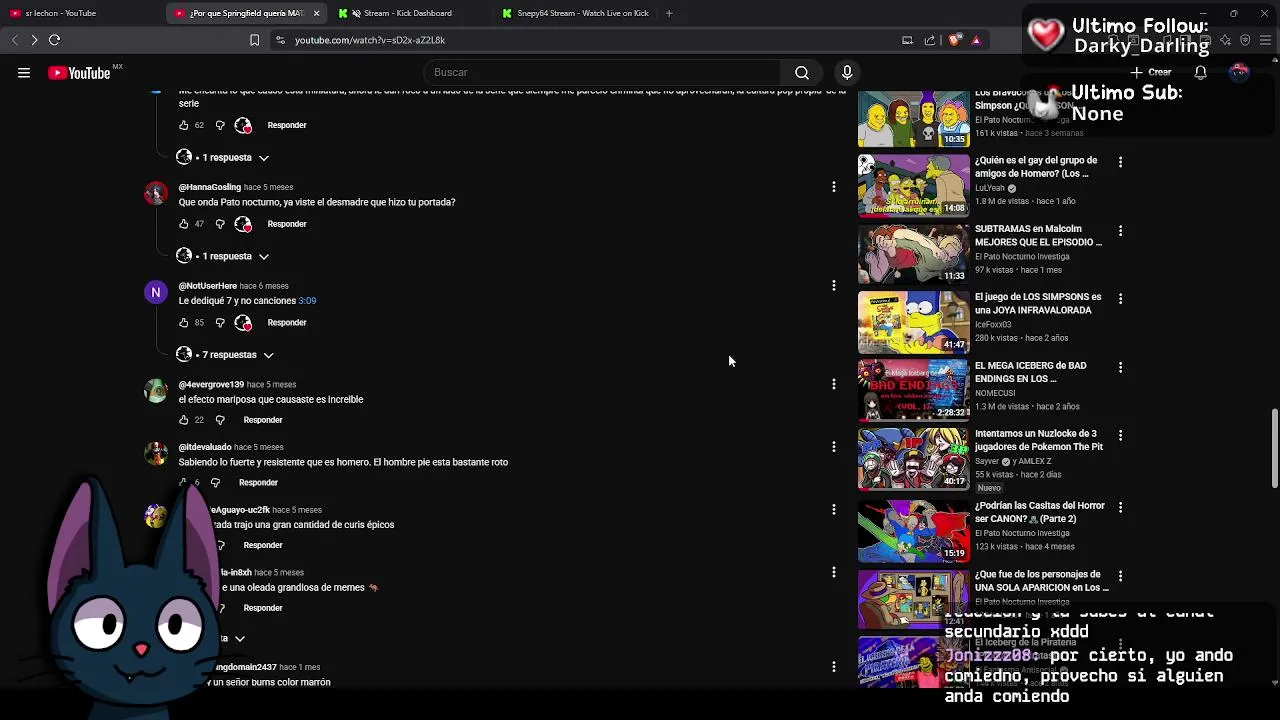Start voice search with the microphone icon
Viewport: 1280px width, 720px height.
847,72
